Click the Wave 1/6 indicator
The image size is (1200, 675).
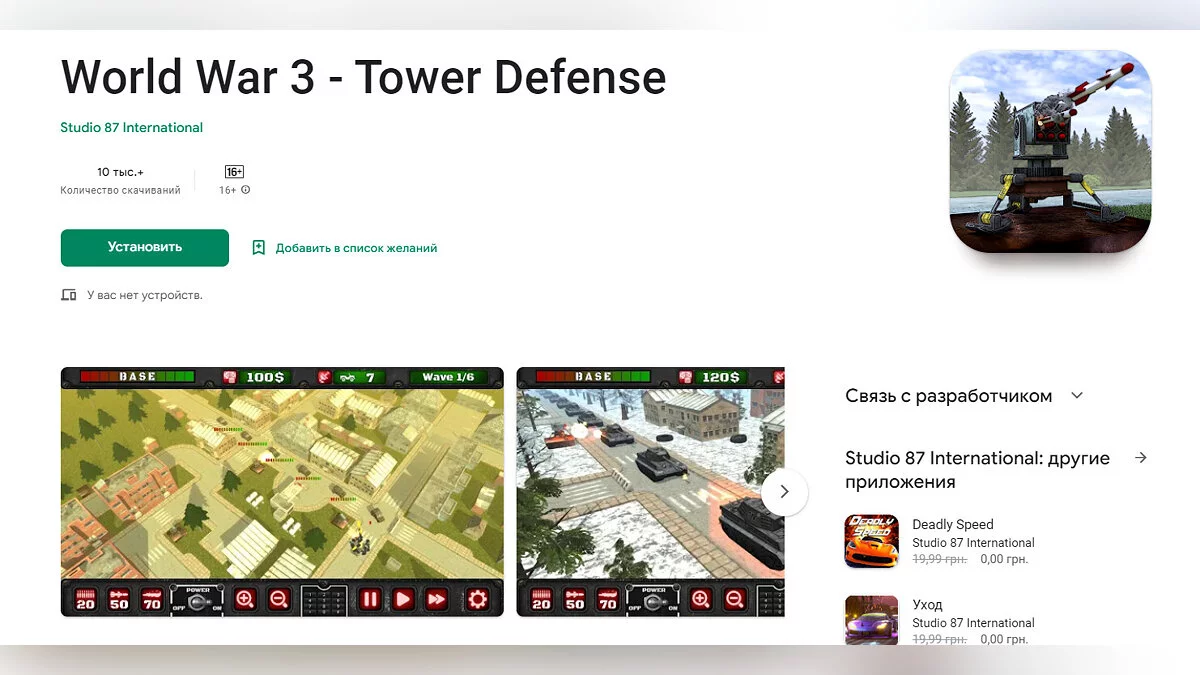pos(448,377)
